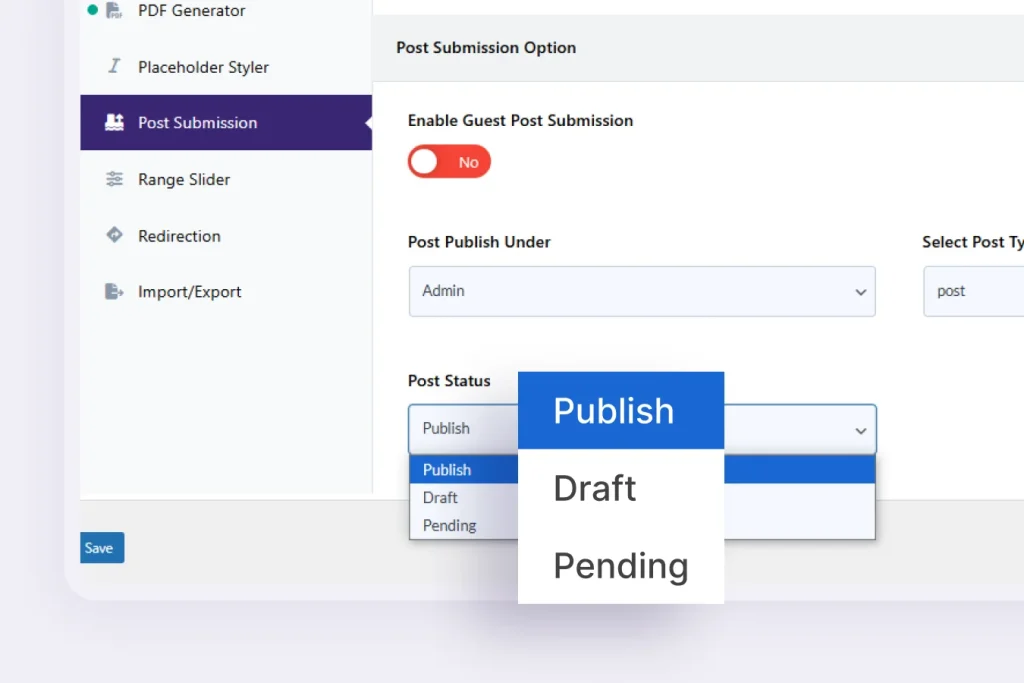This screenshot has height=683, width=1024.
Task: Click the Post Status label
Action: click(449, 381)
